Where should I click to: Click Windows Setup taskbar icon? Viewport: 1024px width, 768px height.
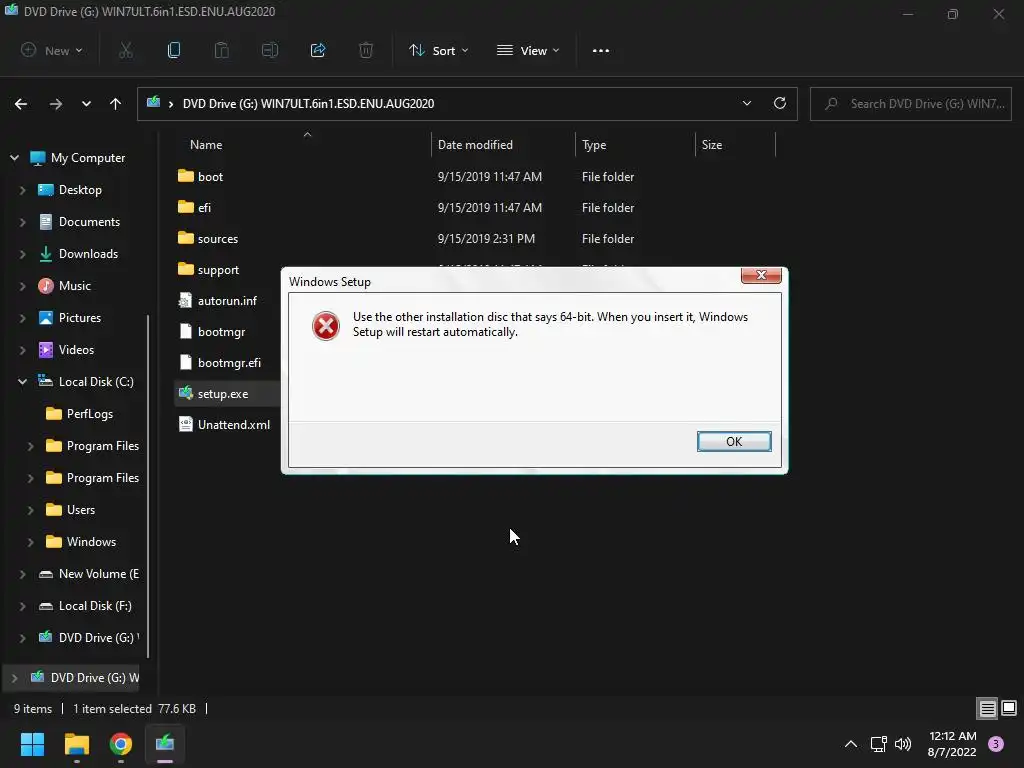pos(165,744)
